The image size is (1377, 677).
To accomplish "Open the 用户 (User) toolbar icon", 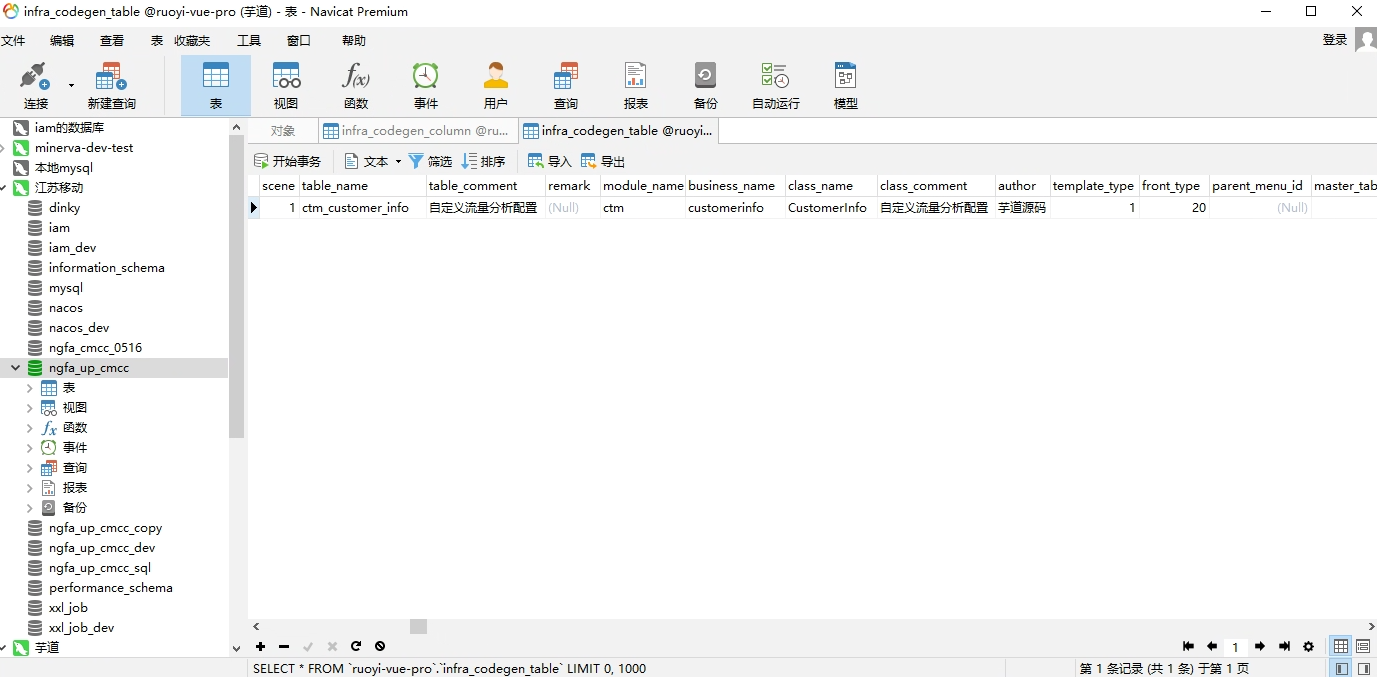I will coord(496,85).
